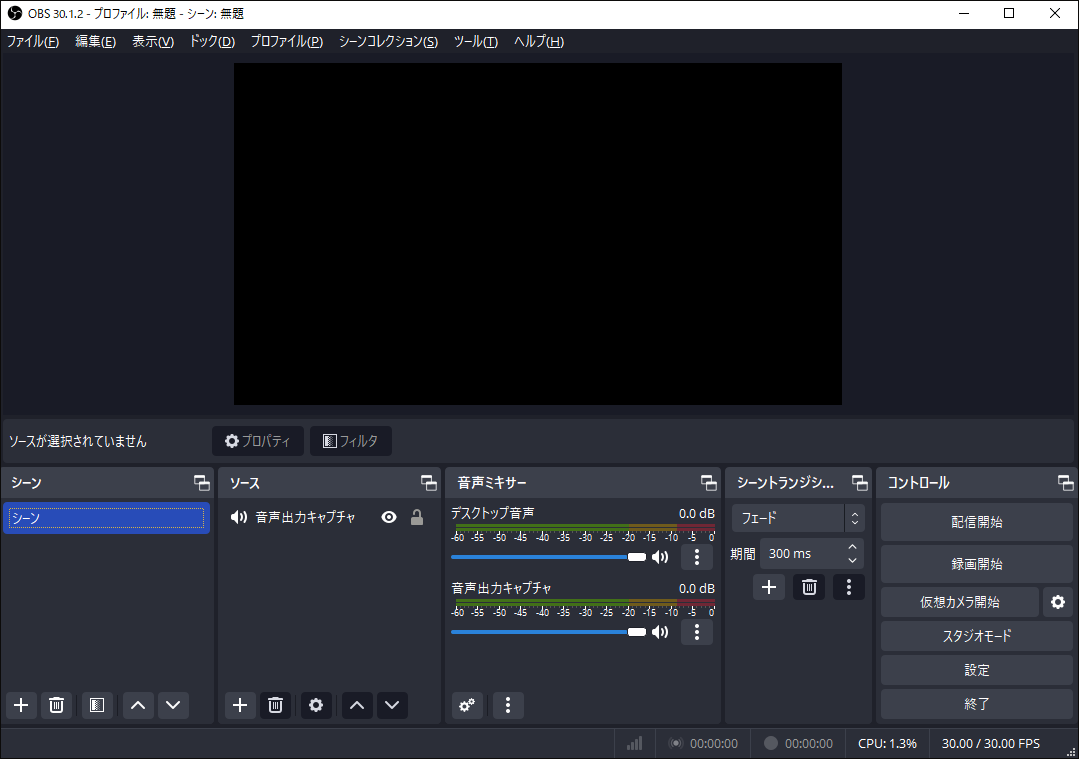1079x759 pixels.
Task: Increase the 期間 duration with up arrow
Action: pos(852,547)
